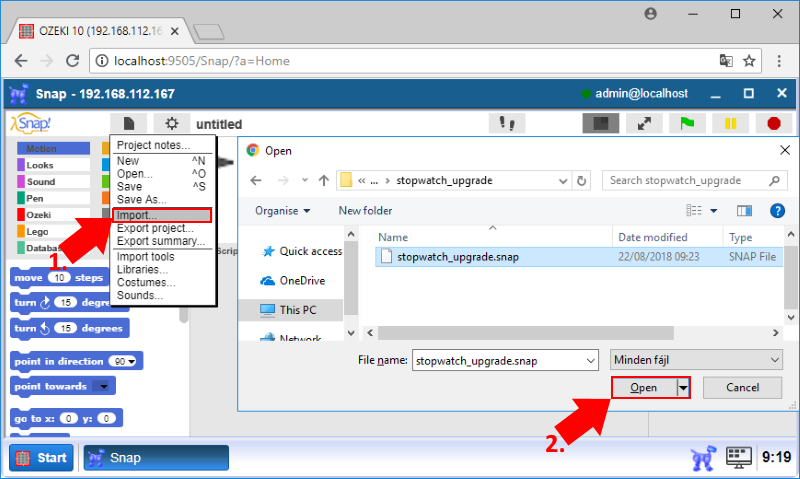Show the preview pane

[x=744, y=211]
